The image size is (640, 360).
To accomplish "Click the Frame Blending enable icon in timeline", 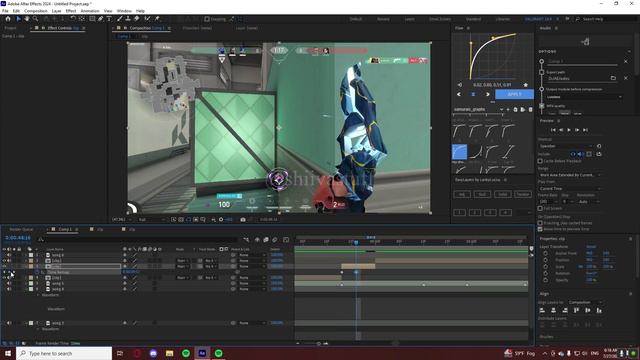I will coord(266,240).
